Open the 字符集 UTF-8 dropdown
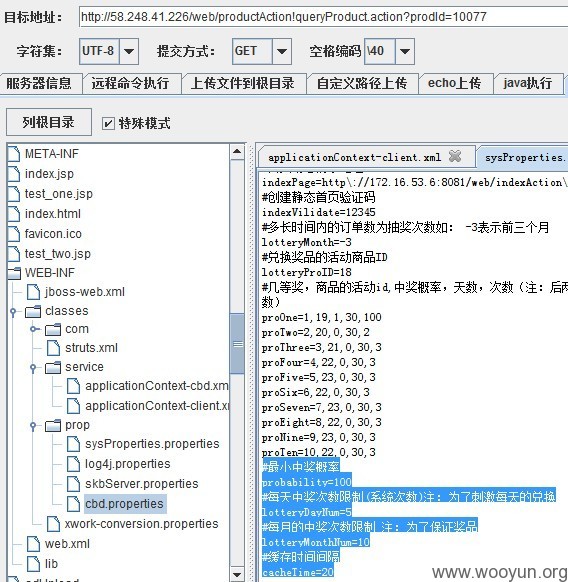 [129, 51]
